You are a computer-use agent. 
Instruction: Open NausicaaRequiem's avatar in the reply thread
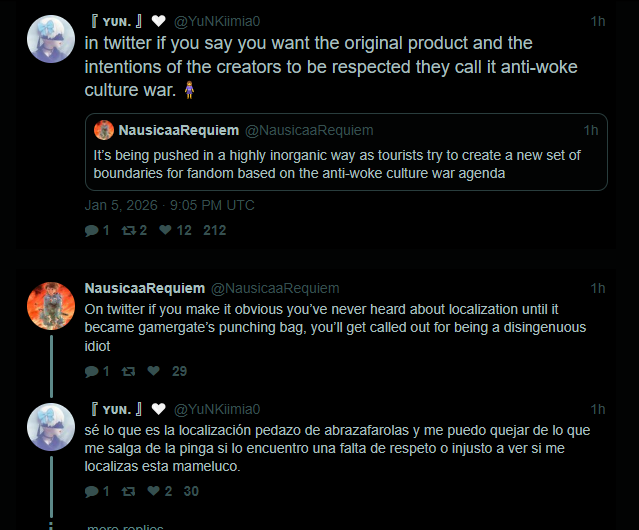[x=51, y=306]
